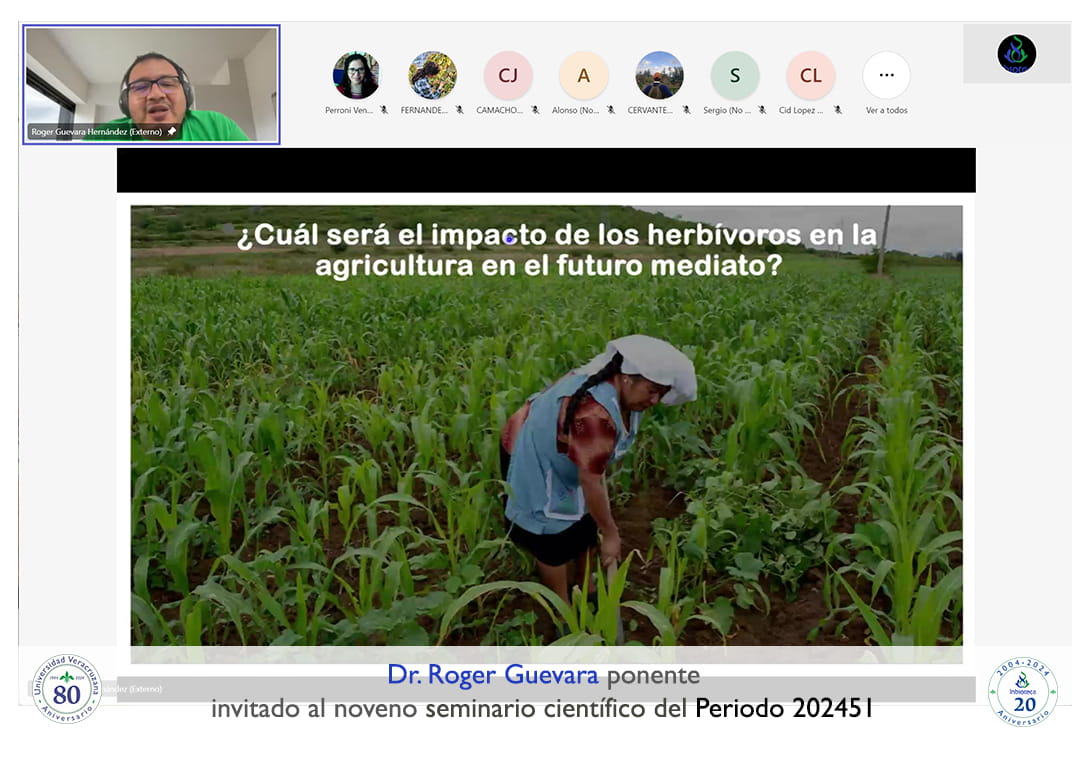Click the shared slide title text
Screen dimensions: 1090x760
pos(556,250)
